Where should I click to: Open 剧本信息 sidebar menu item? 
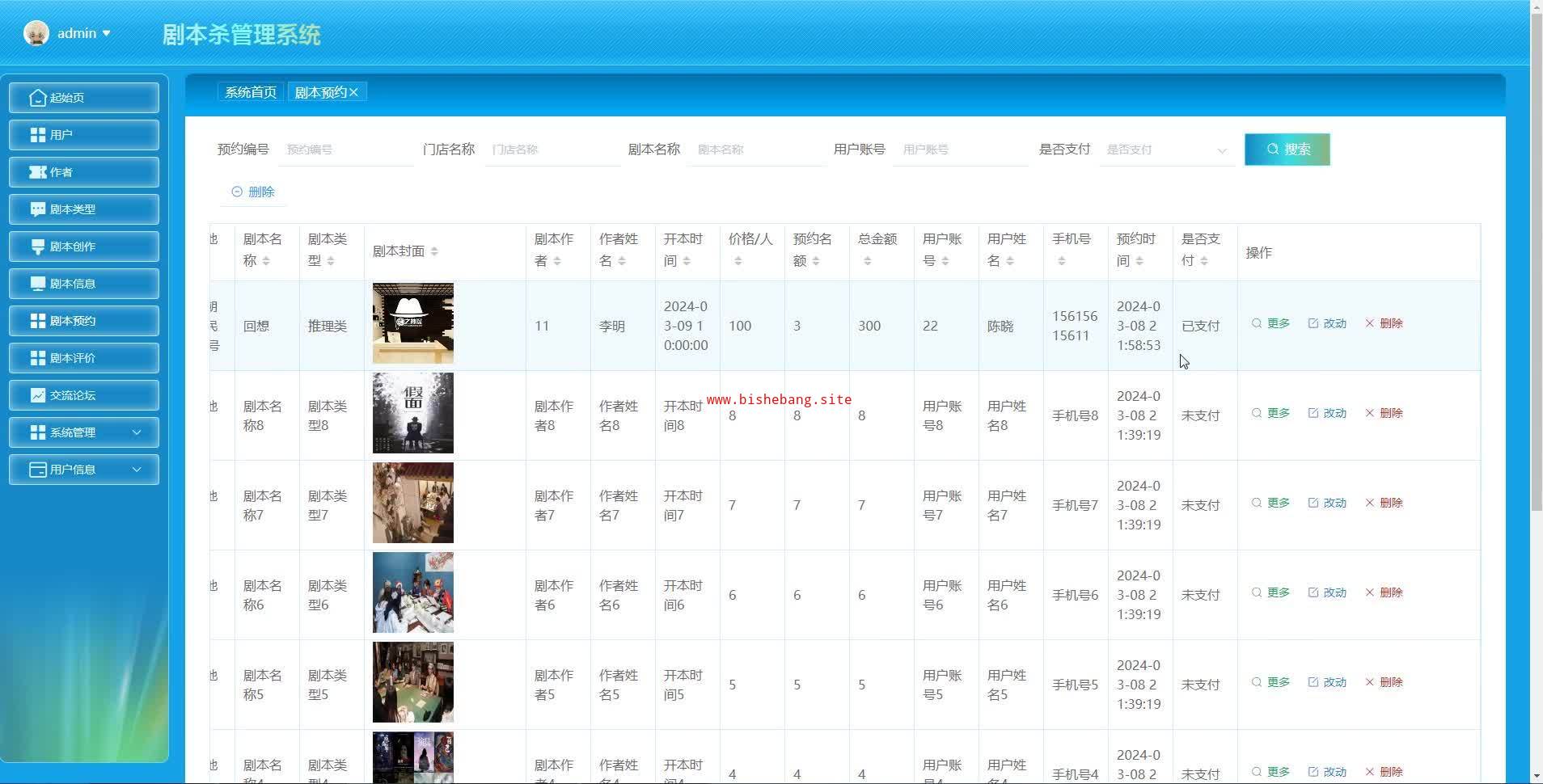84,284
